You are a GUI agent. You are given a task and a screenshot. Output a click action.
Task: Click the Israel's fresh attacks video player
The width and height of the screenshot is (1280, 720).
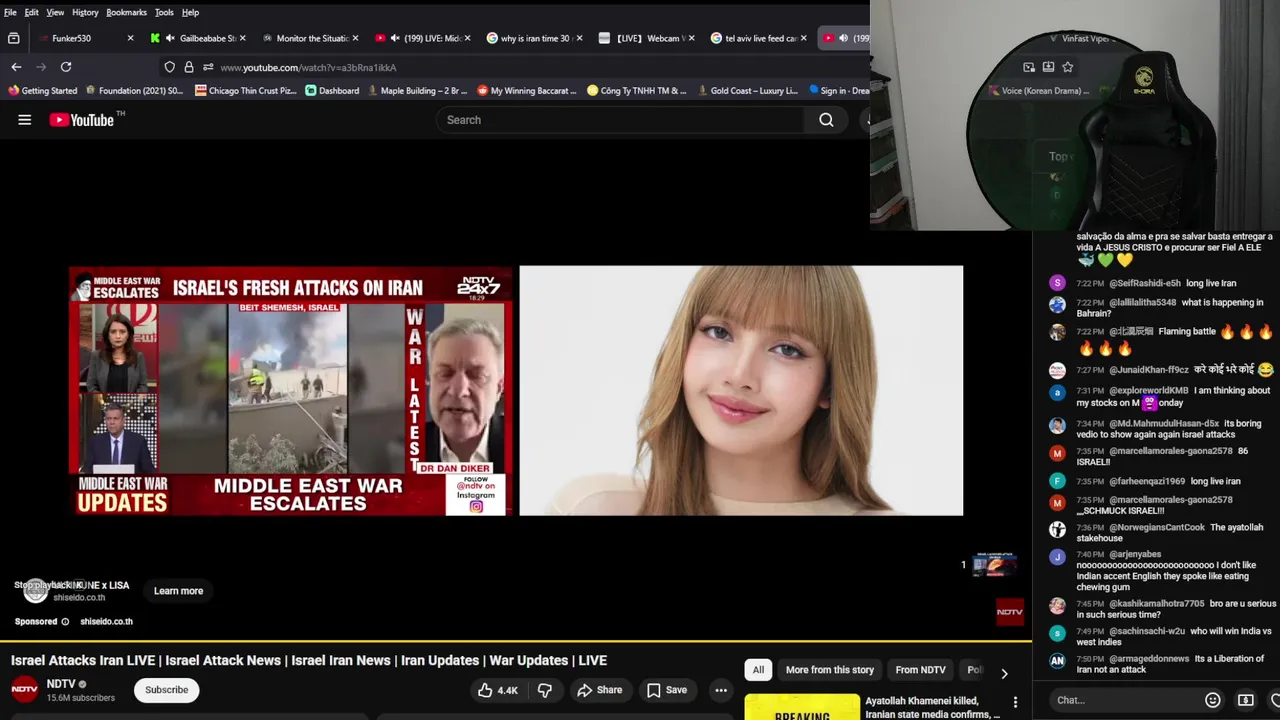(291, 390)
